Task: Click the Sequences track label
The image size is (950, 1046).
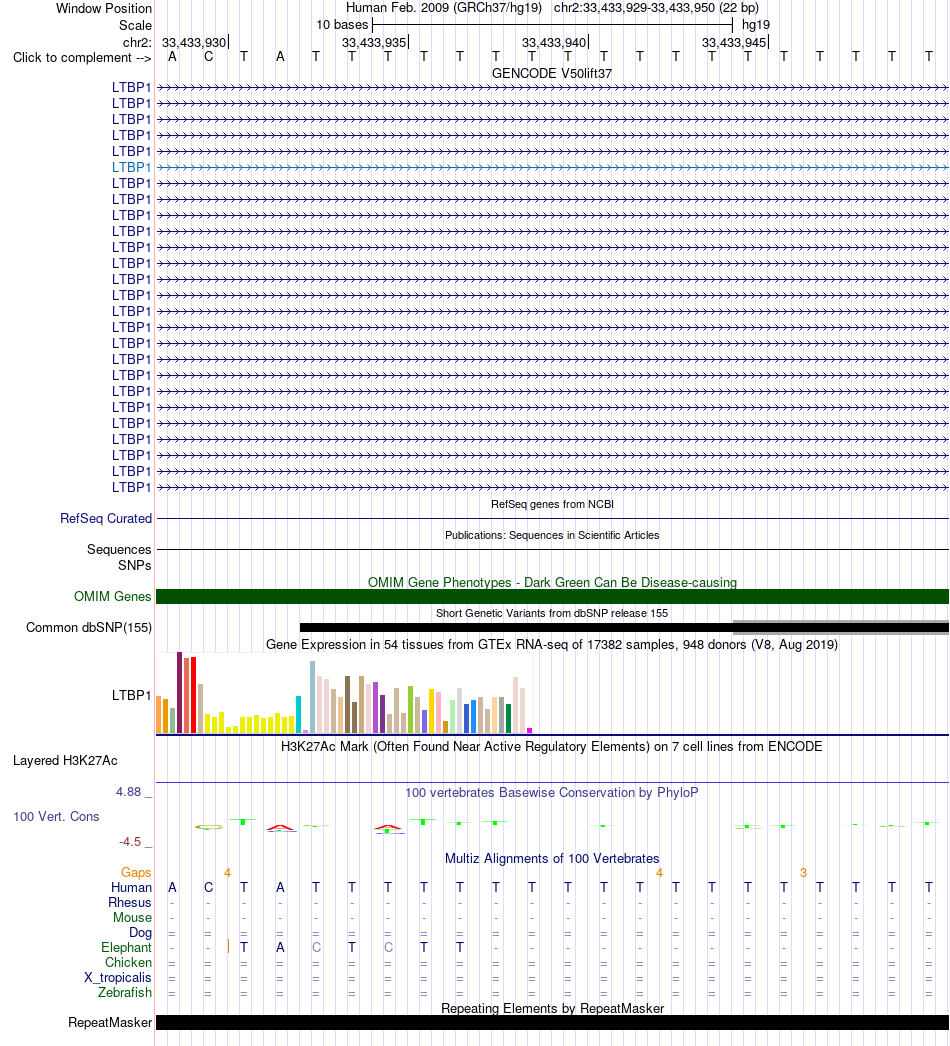Action: 119,549
